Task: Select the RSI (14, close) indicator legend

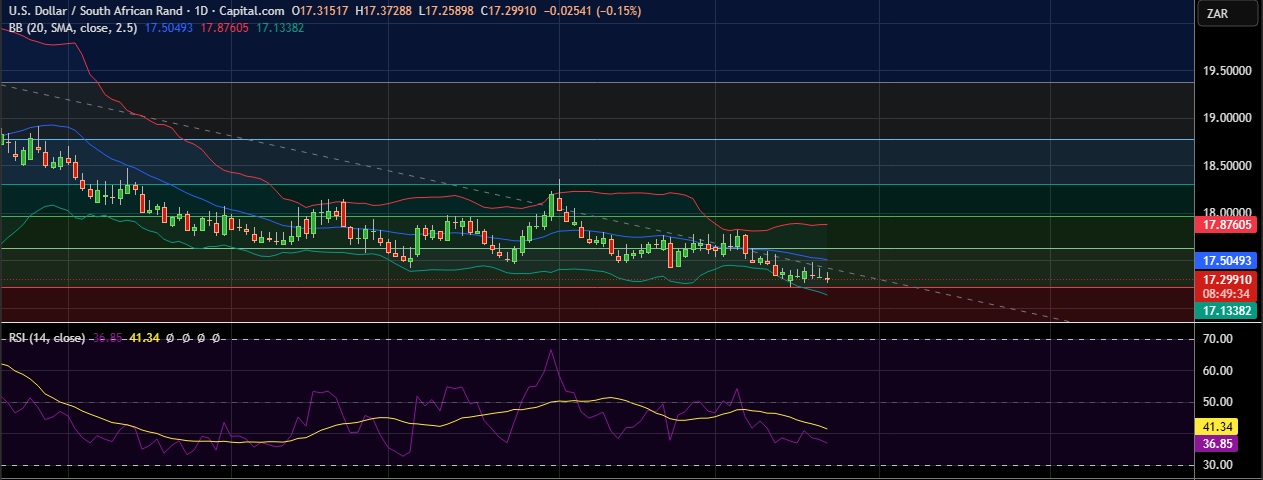Action: pos(45,338)
